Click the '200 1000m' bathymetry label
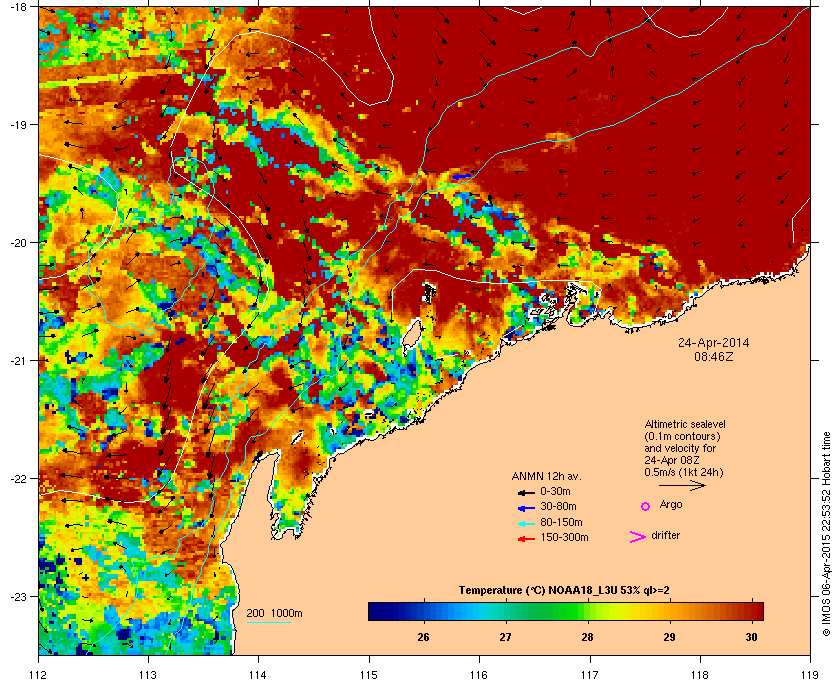The width and height of the screenshot is (840, 680). (274, 614)
